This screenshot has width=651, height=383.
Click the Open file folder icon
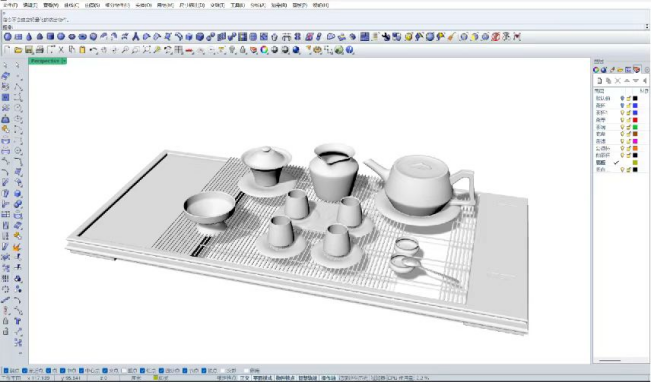point(18,50)
